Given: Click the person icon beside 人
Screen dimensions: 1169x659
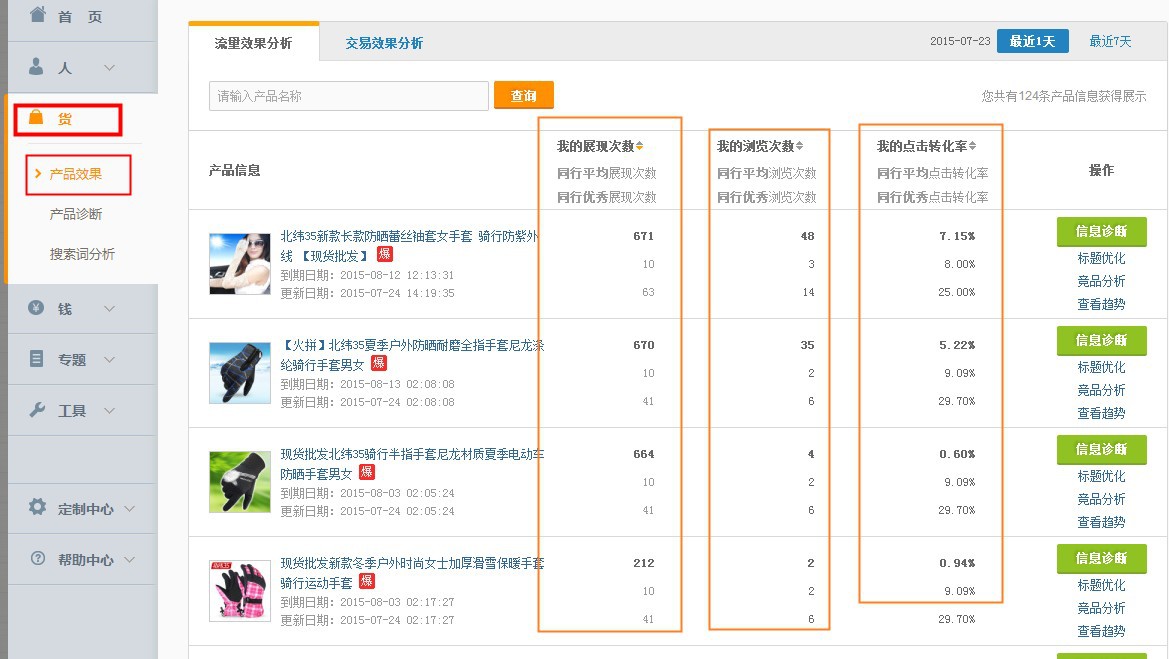Looking at the screenshot, I should tap(36, 66).
